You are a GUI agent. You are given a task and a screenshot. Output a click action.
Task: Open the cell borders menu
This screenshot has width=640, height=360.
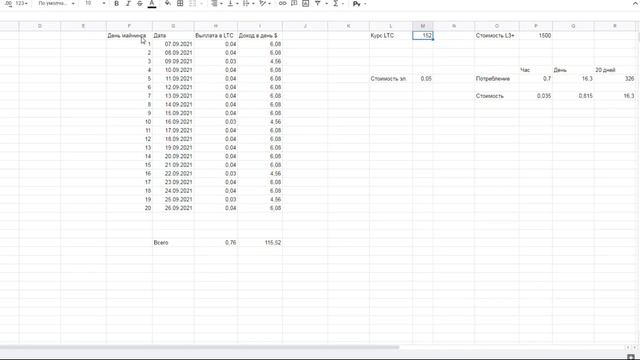(180, 4)
